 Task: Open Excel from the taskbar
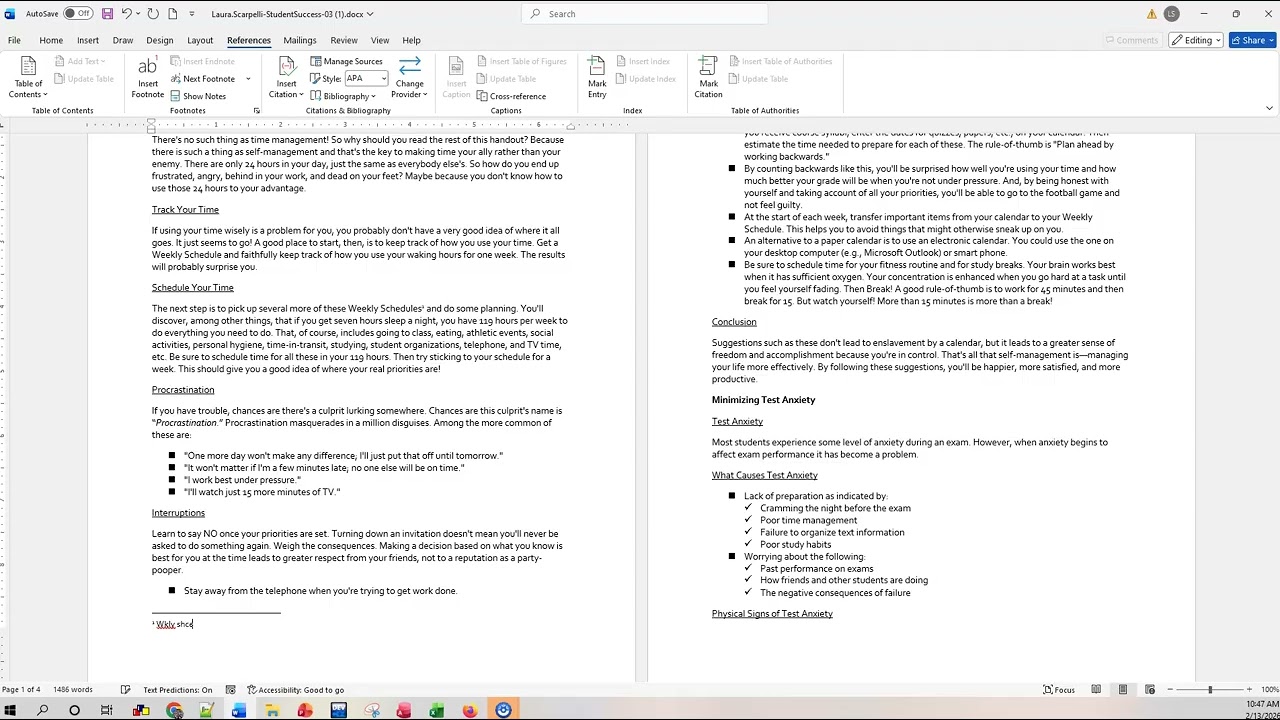[436, 711]
